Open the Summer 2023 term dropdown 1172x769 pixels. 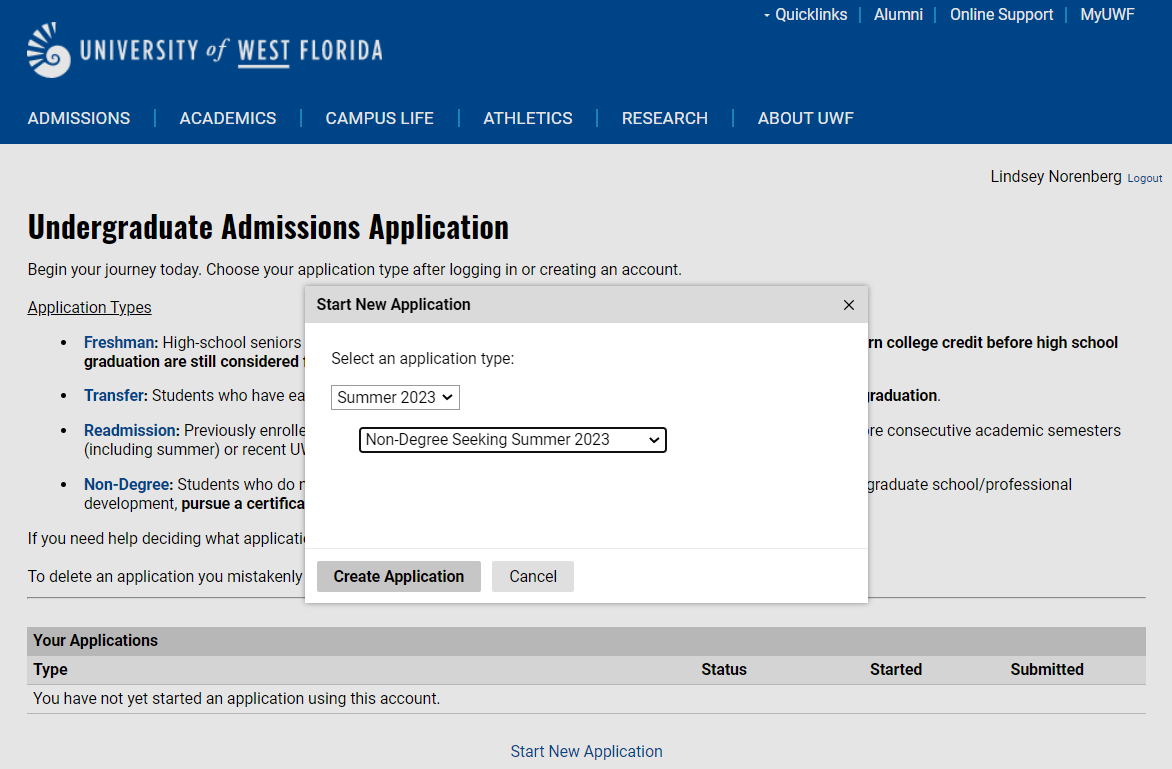(395, 398)
